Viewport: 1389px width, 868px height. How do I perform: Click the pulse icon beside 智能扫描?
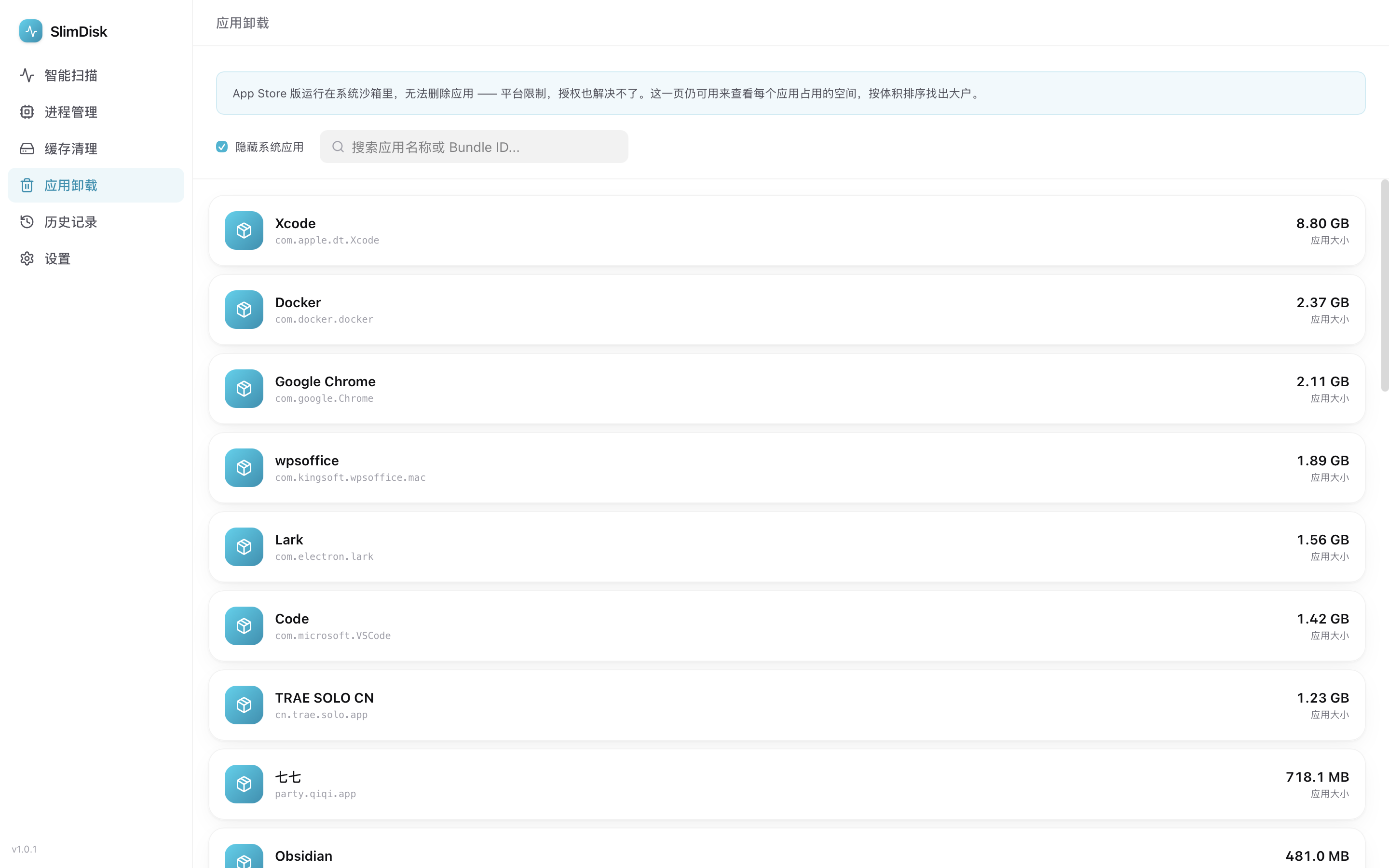pyautogui.click(x=27, y=75)
